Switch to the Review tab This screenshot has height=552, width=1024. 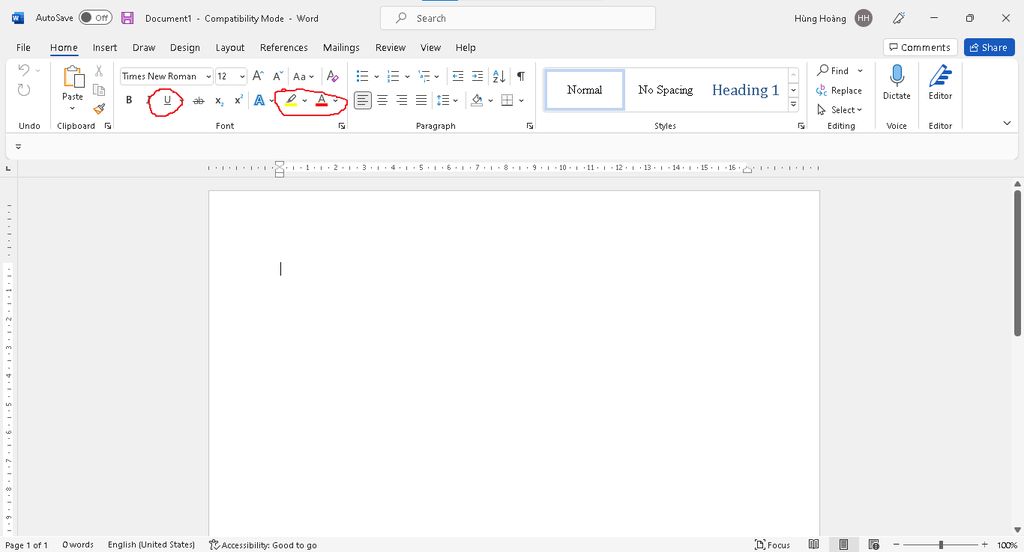pyautogui.click(x=390, y=48)
